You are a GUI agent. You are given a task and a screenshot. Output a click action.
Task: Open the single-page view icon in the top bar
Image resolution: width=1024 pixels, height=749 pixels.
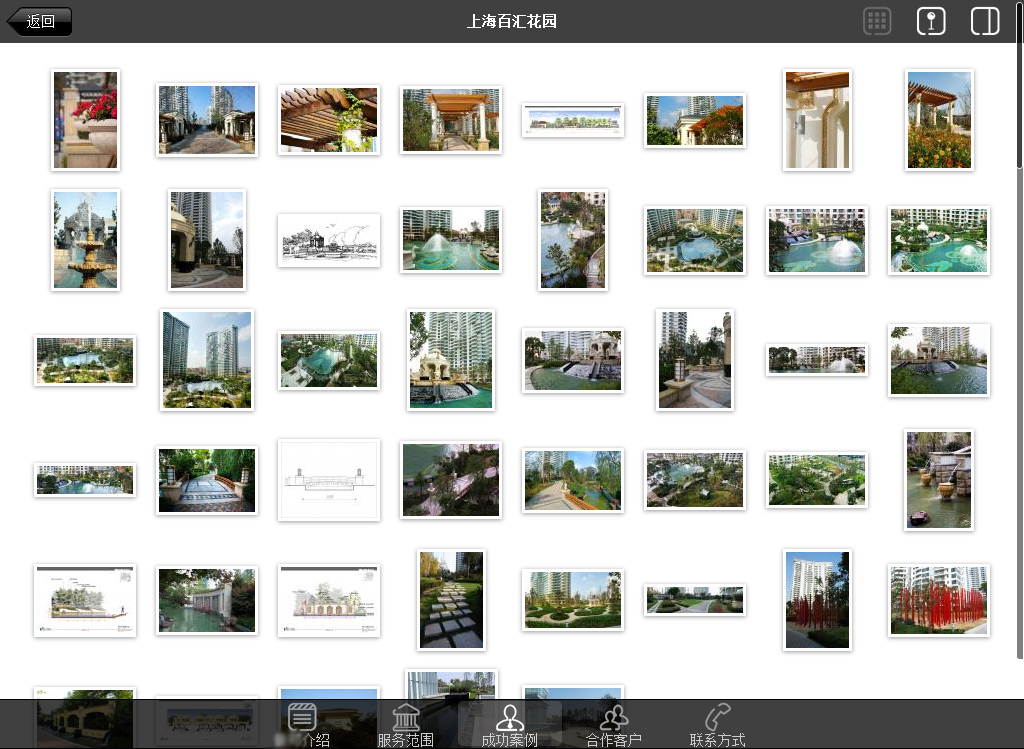click(x=931, y=22)
